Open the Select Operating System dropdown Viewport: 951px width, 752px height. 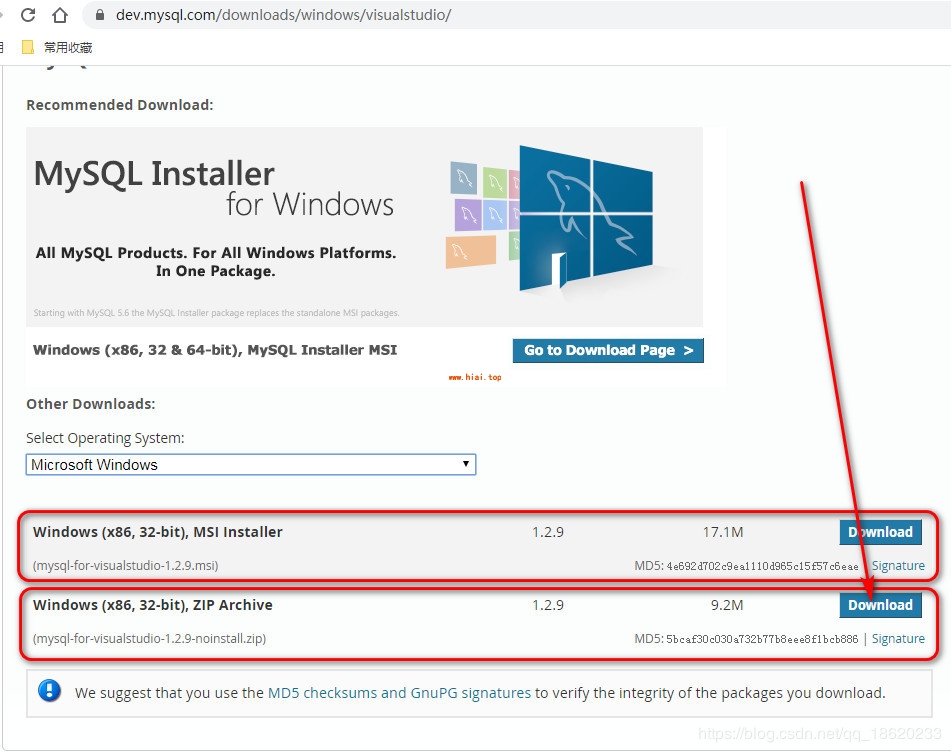click(x=250, y=465)
